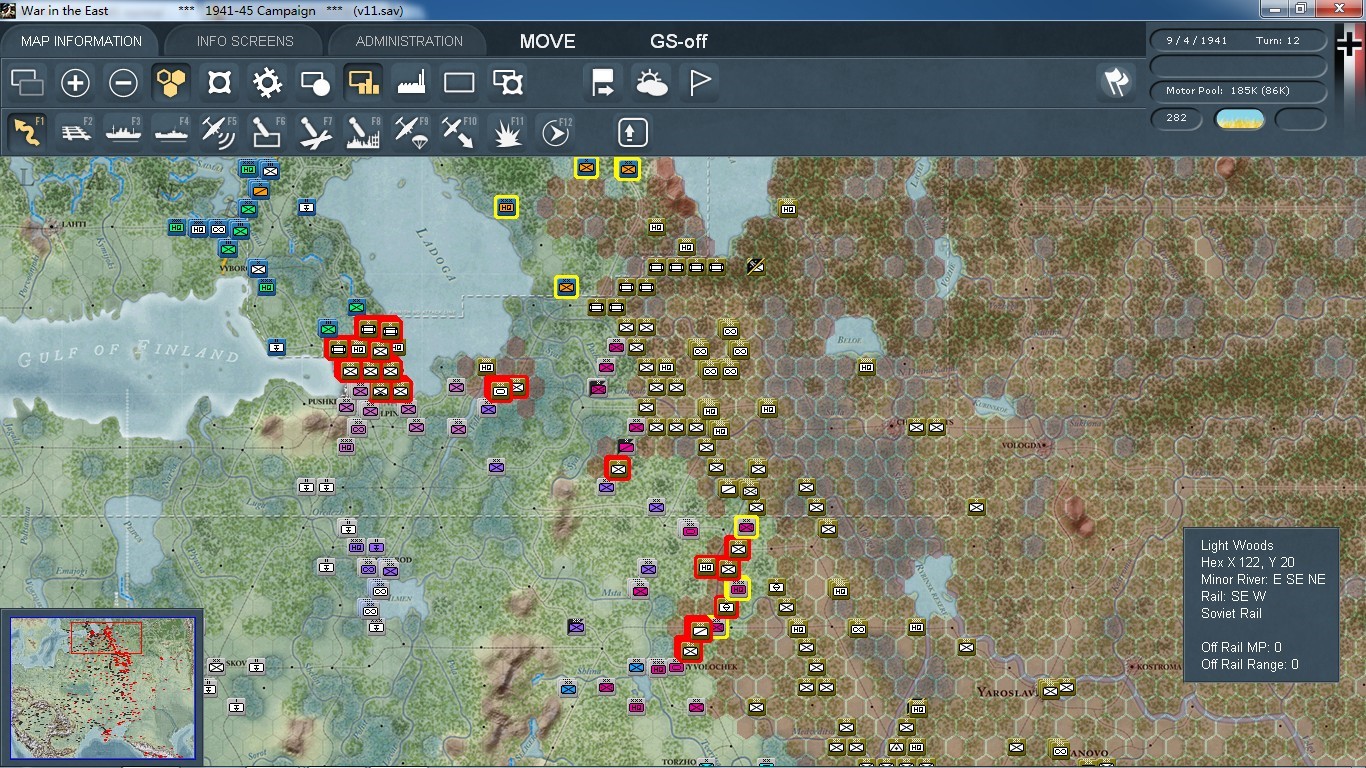
Task: Zoom in the map with the plus icon
Action: point(75,83)
